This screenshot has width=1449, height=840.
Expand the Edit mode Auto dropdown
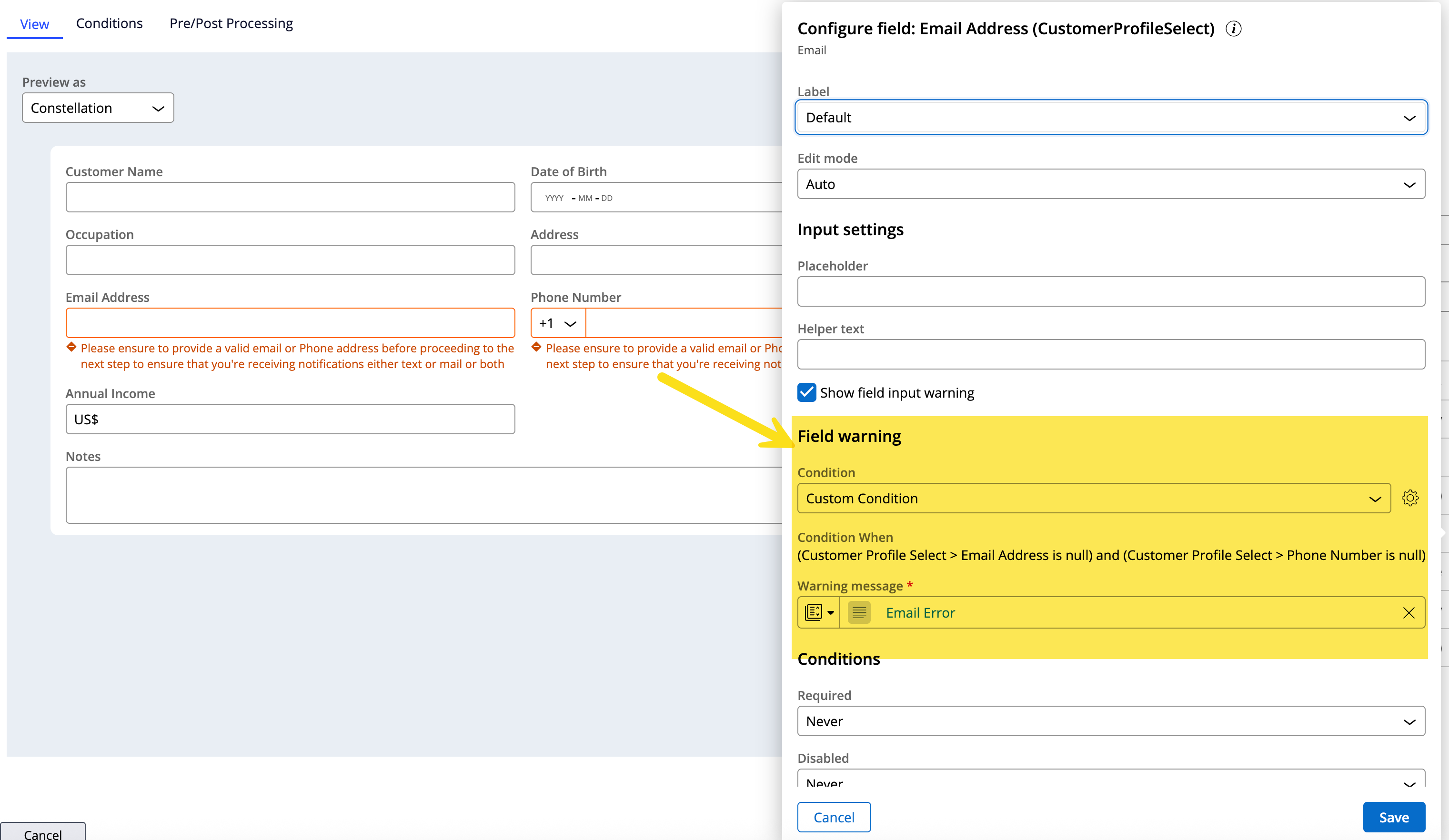click(1110, 184)
